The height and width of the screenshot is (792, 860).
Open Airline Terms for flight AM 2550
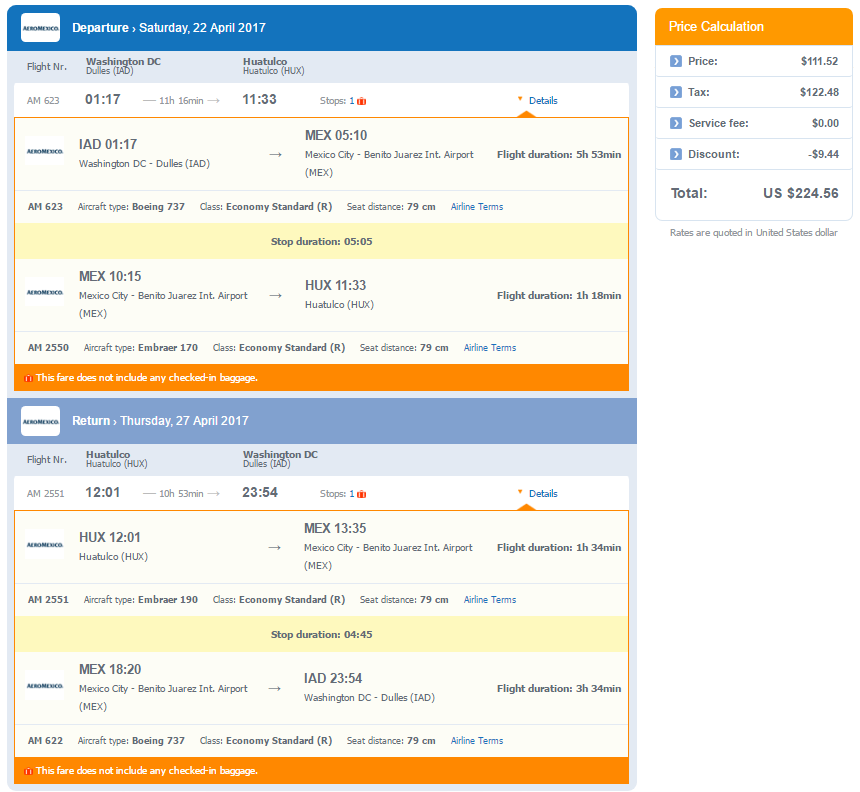pyautogui.click(x=490, y=348)
